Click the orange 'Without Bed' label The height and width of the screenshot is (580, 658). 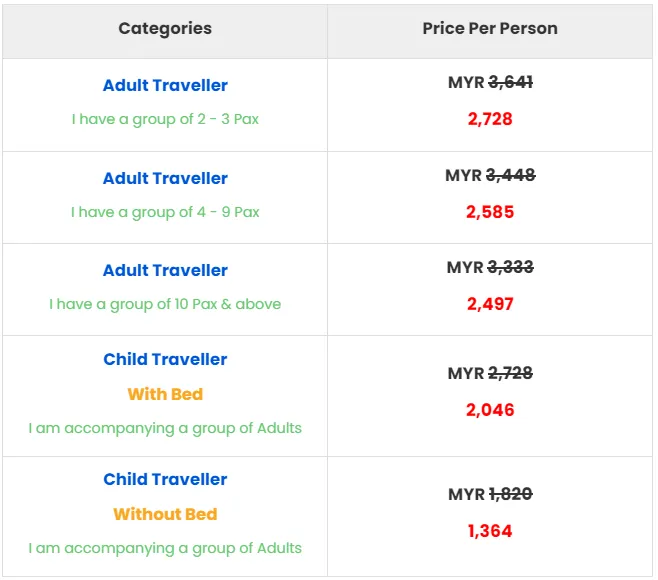point(165,514)
